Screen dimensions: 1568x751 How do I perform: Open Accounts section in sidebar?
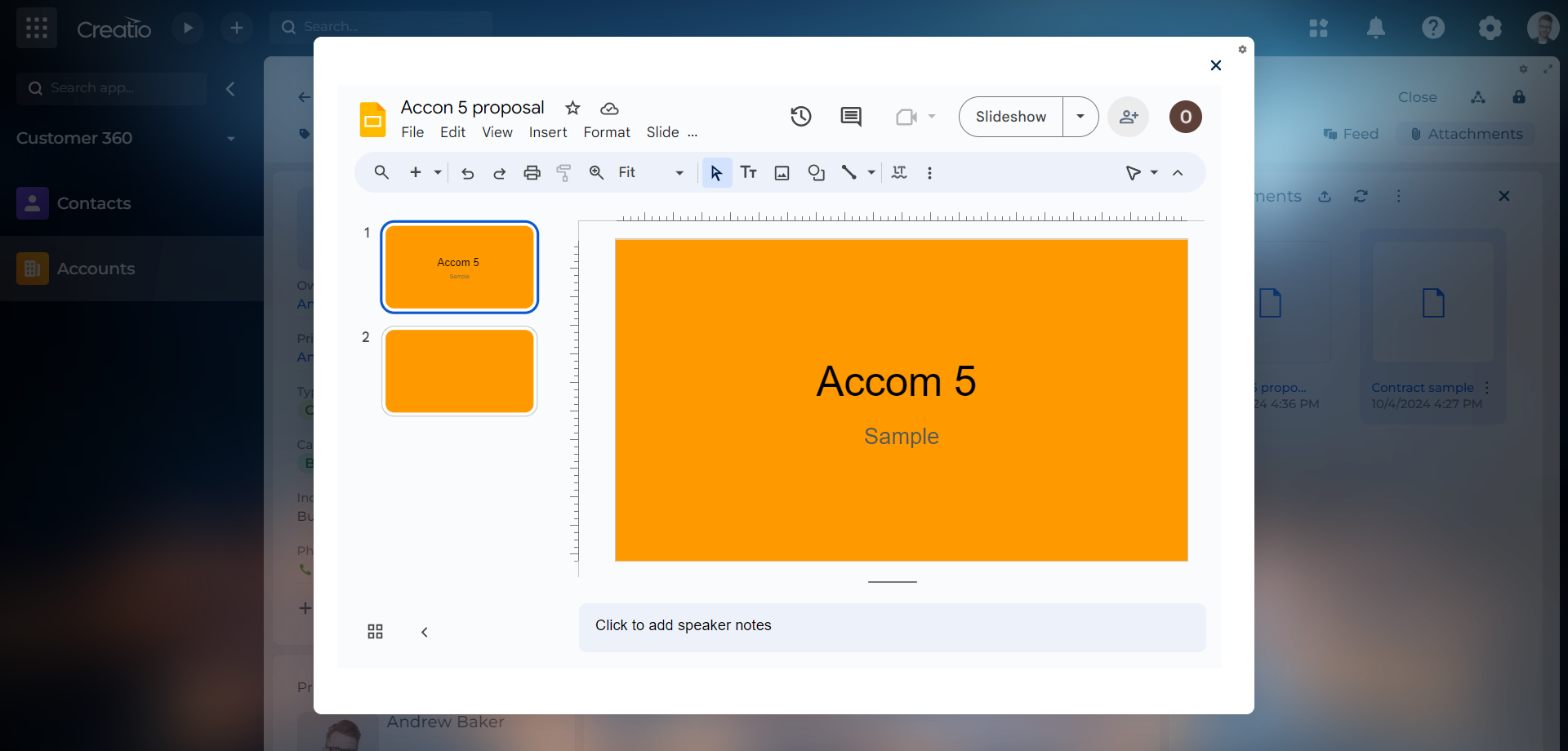(x=96, y=269)
